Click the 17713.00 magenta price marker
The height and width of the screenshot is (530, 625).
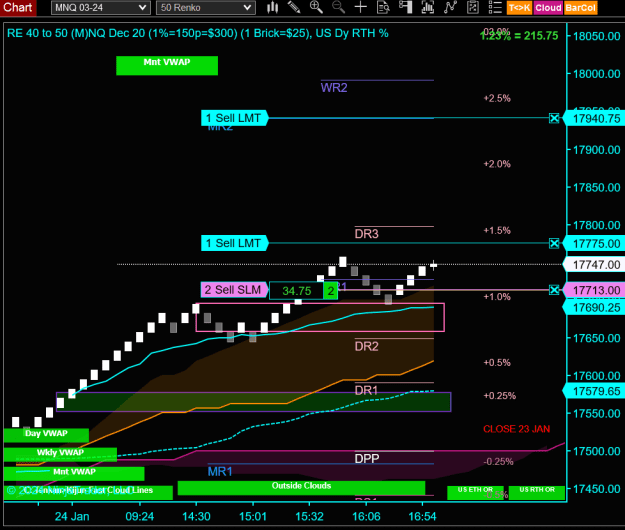[594, 290]
